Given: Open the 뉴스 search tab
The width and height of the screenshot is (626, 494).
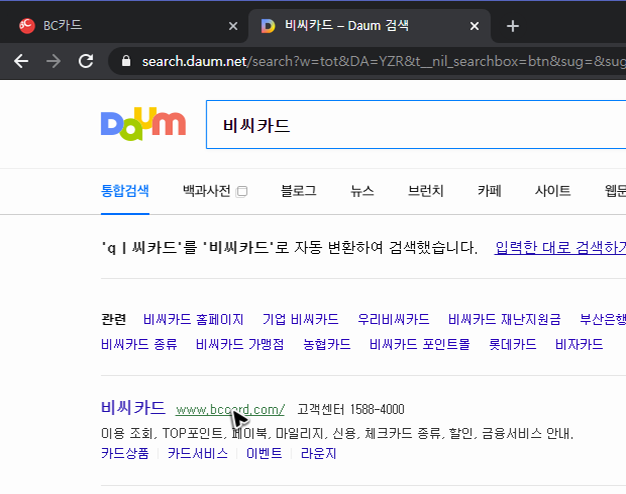Looking at the screenshot, I should tap(362, 191).
